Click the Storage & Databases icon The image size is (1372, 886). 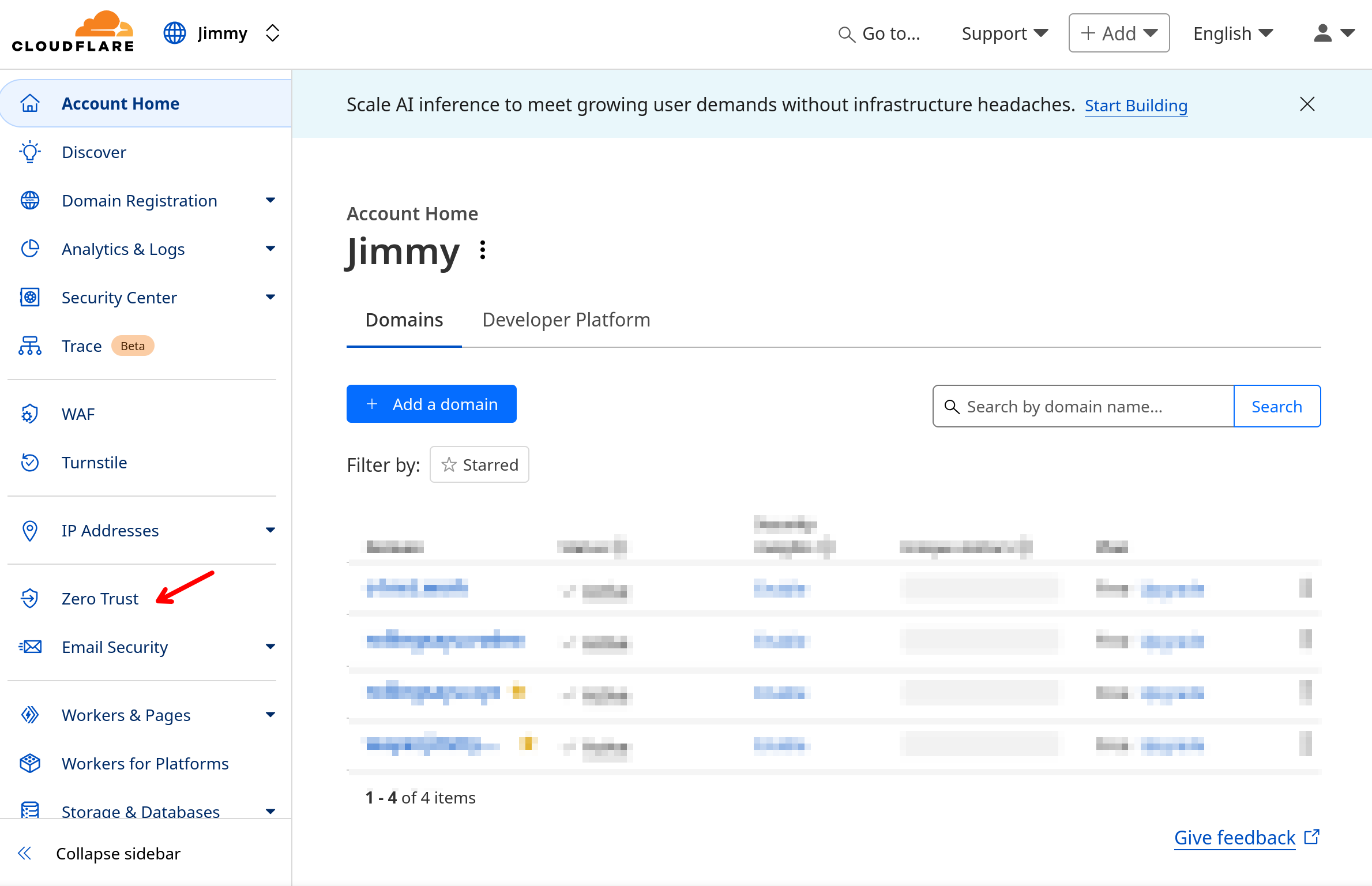pyautogui.click(x=30, y=810)
